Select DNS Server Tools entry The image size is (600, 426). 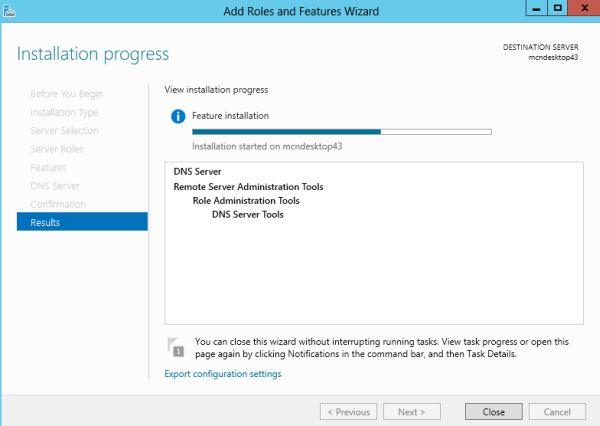click(x=248, y=214)
